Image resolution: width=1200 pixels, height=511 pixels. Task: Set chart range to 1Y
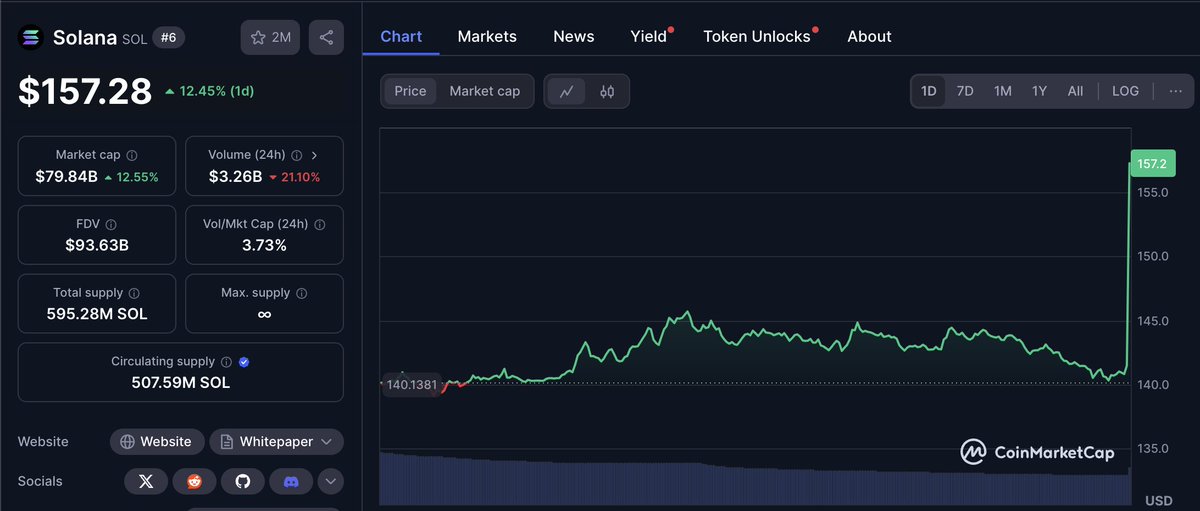1040,91
